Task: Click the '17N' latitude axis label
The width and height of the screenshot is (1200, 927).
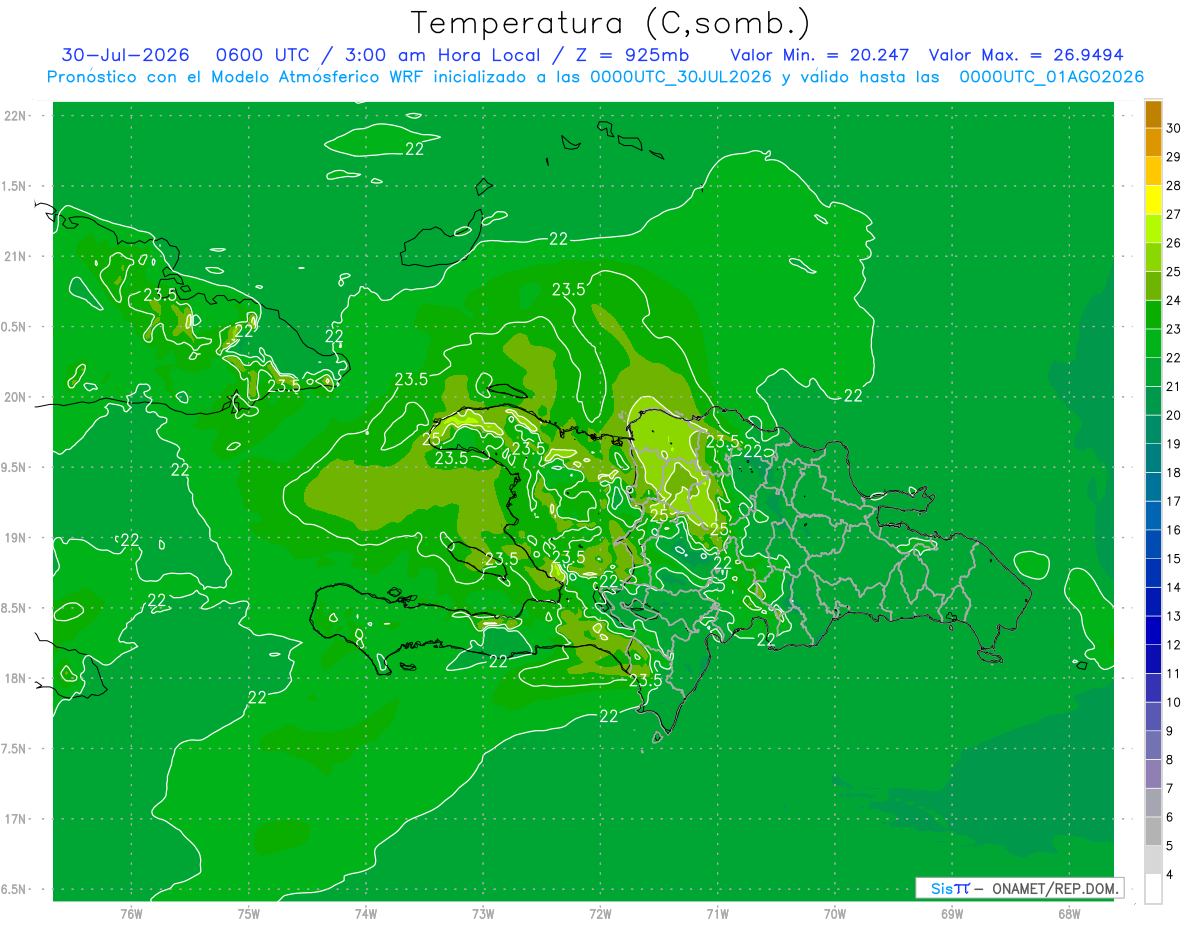Action: tap(16, 819)
